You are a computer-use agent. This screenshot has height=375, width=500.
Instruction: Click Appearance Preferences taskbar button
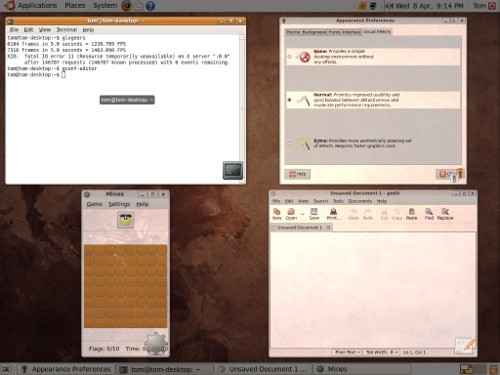(66, 369)
